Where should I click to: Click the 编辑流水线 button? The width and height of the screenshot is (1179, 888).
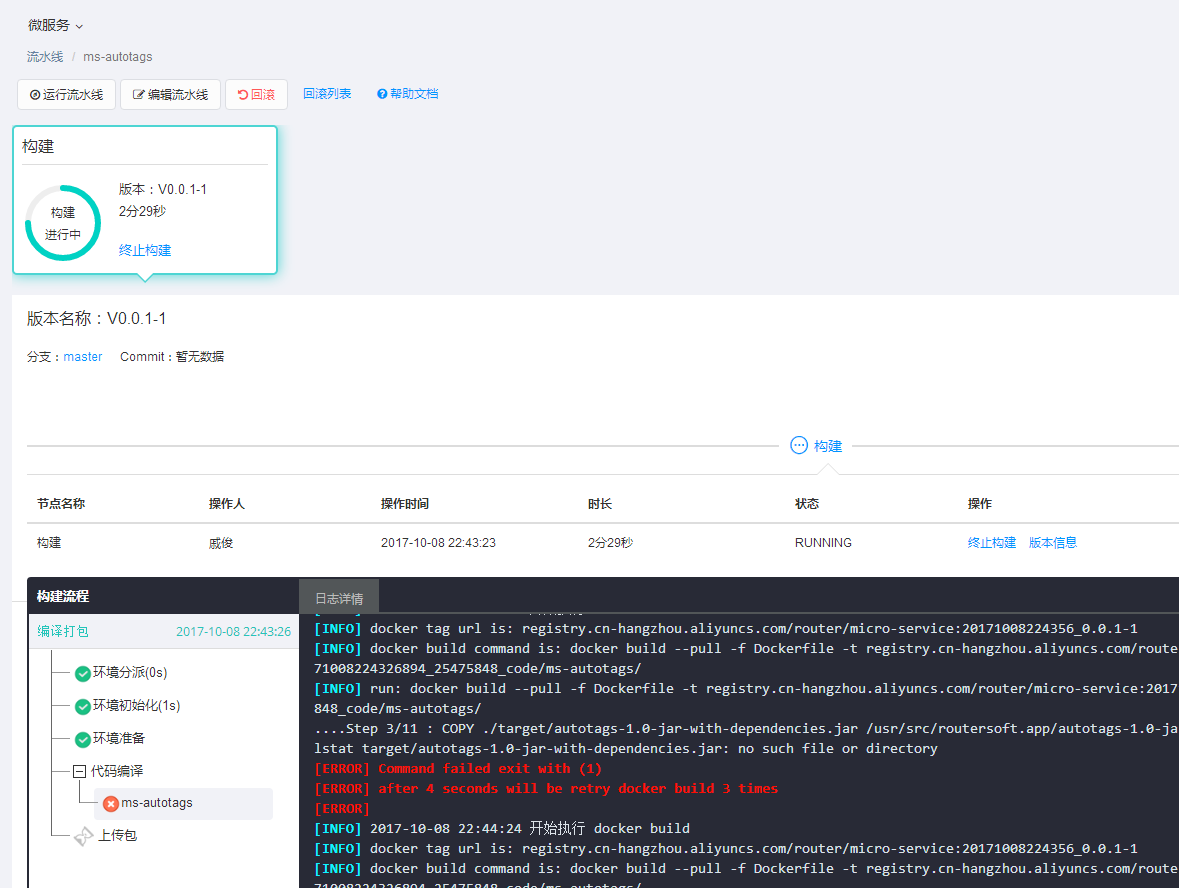pyautogui.click(x=170, y=95)
